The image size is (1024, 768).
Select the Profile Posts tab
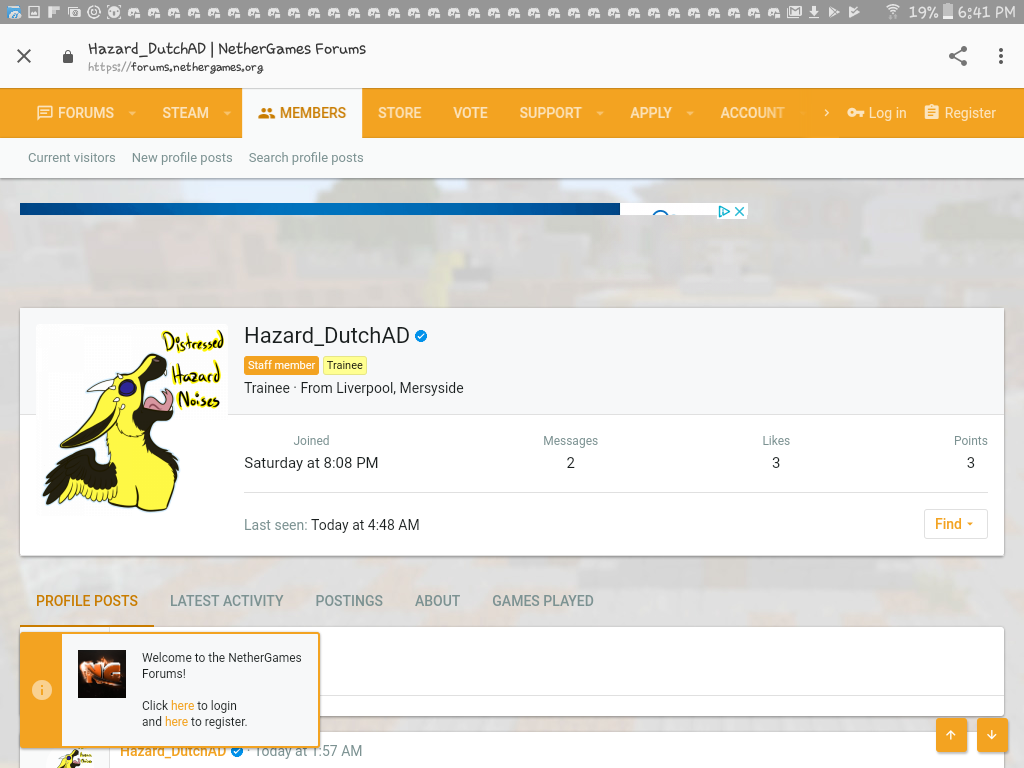point(87,601)
